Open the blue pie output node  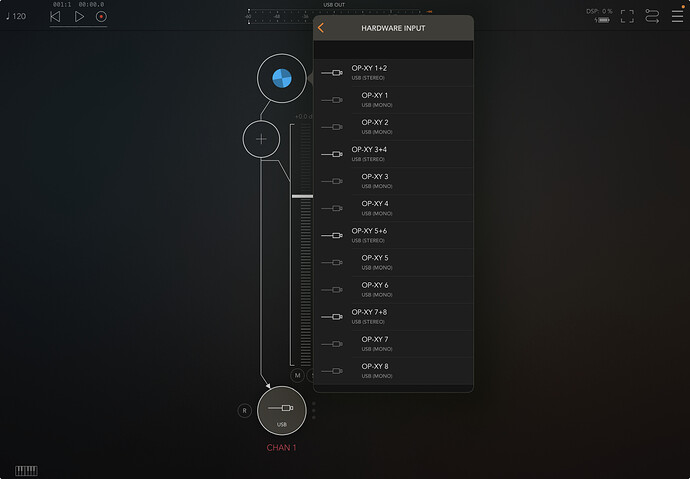click(x=282, y=78)
